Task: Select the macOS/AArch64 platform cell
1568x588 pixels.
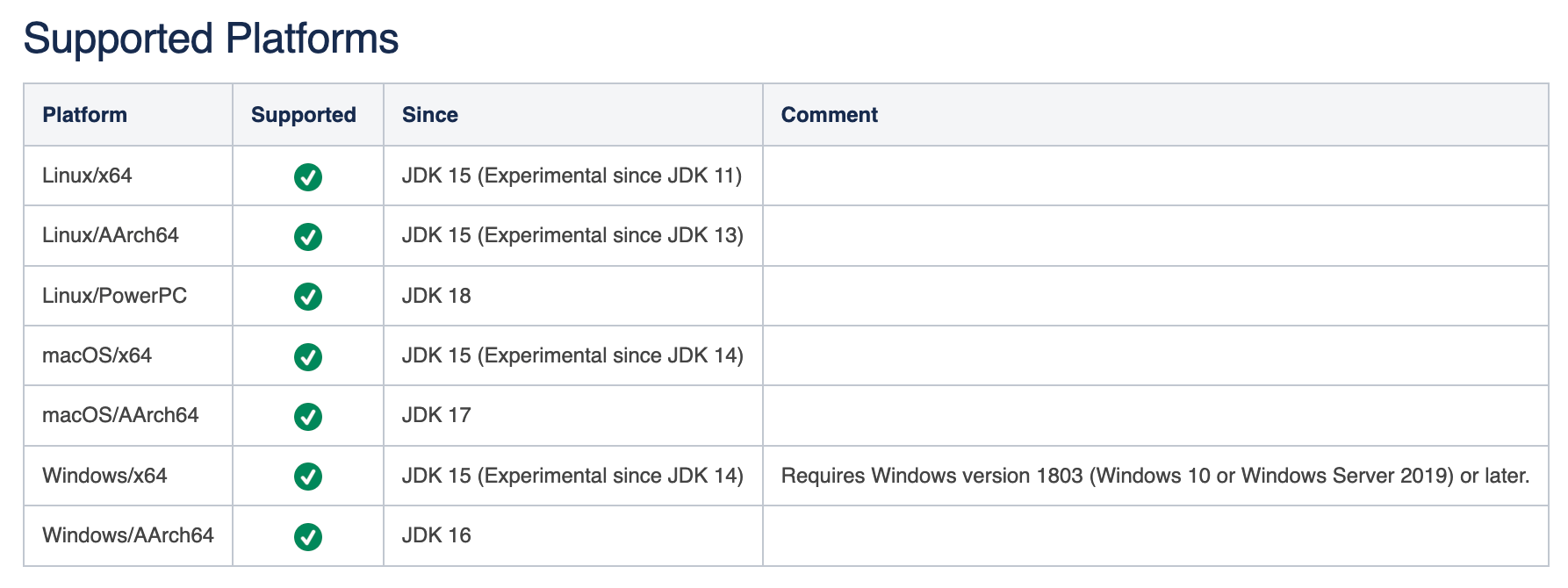Action: tap(128, 415)
